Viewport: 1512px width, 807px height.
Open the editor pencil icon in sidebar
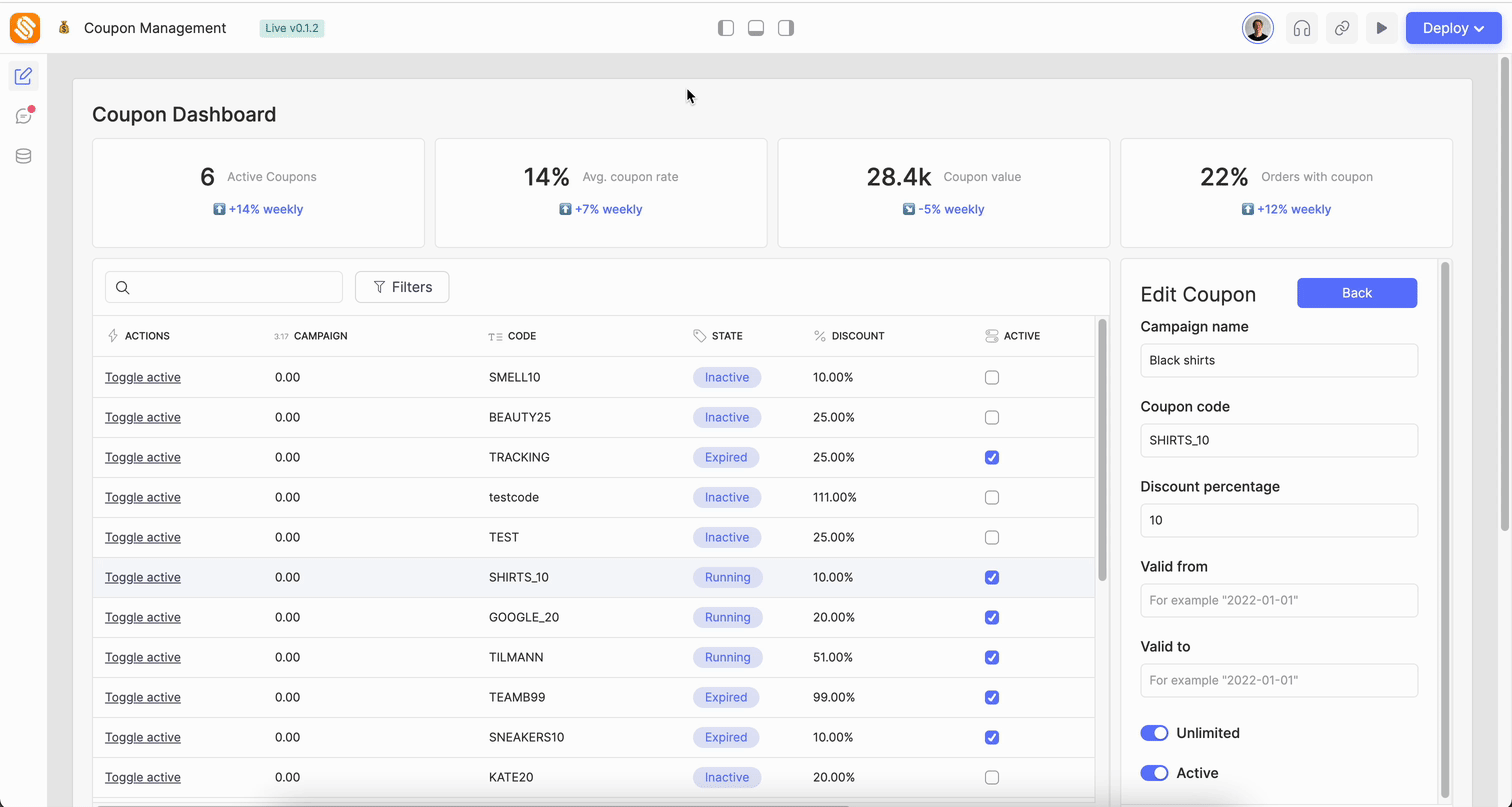pyautogui.click(x=24, y=76)
